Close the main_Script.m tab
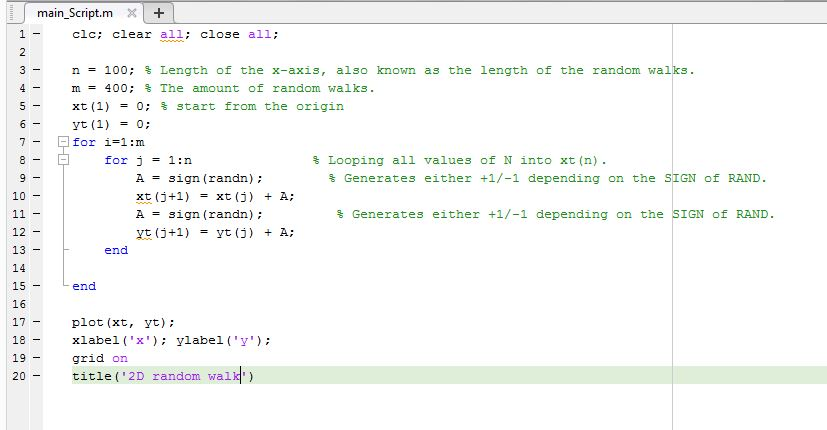 coord(132,13)
